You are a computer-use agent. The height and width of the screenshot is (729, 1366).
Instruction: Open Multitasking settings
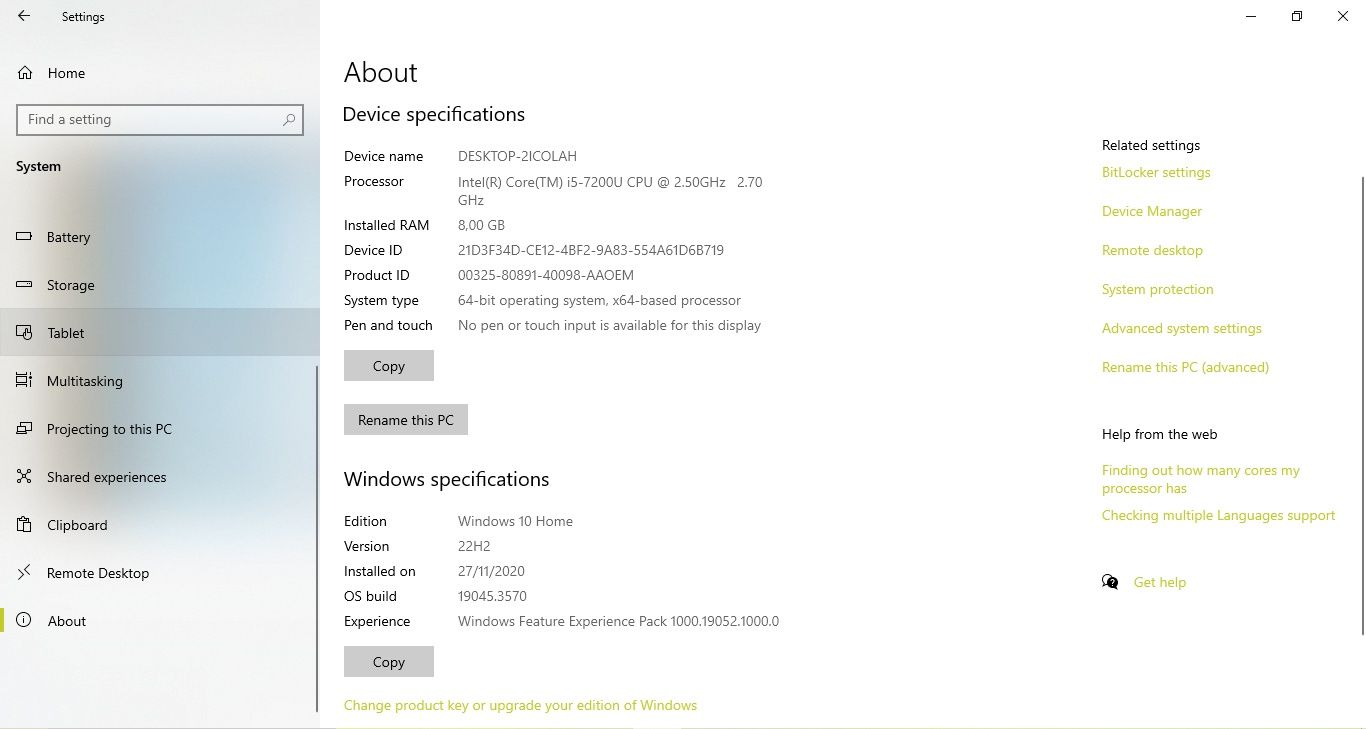point(160,381)
